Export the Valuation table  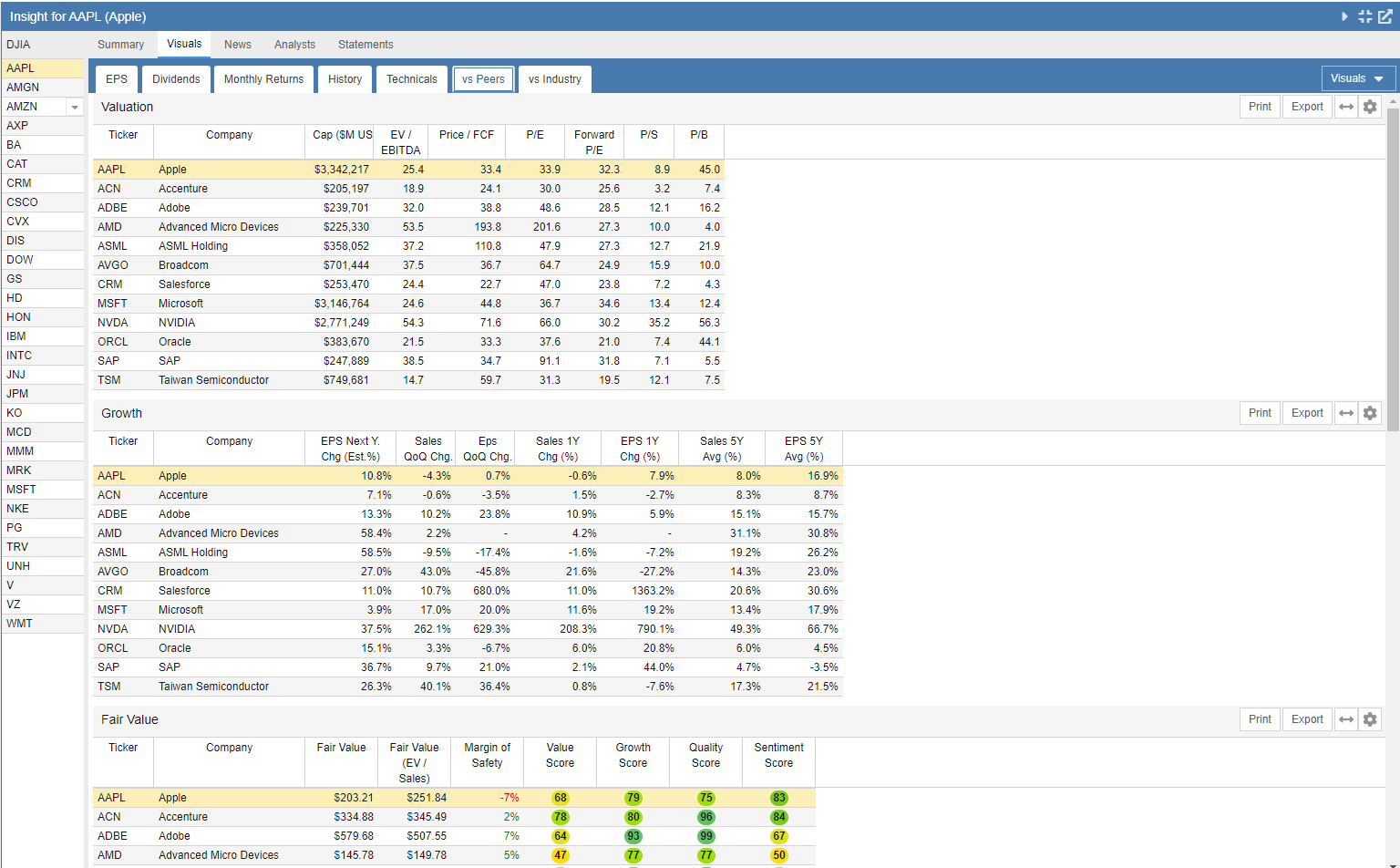pos(1307,107)
